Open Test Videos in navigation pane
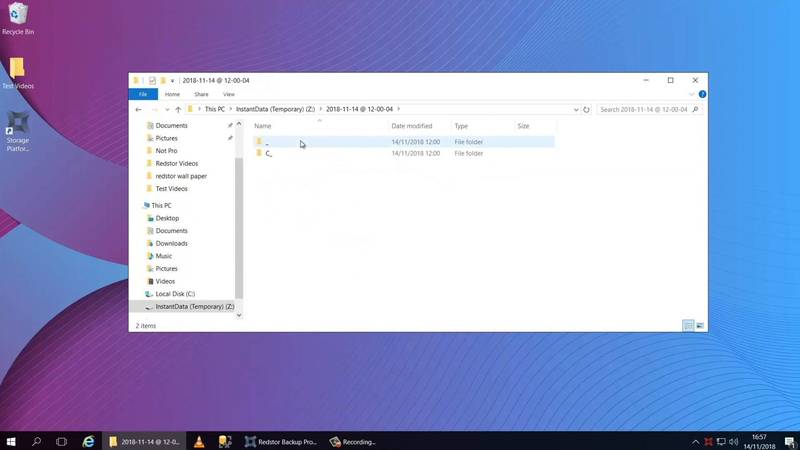The image size is (800, 450). point(171,189)
